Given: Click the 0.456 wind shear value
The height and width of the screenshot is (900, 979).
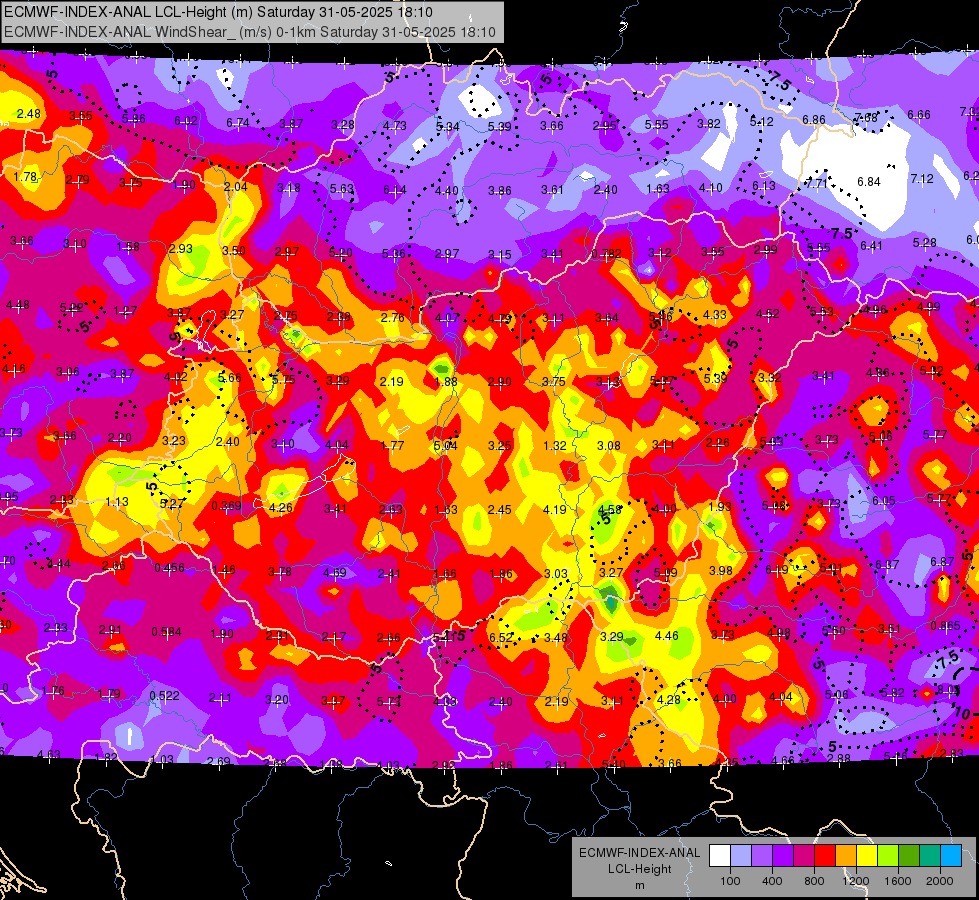Looking at the screenshot, I should click(169, 568).
